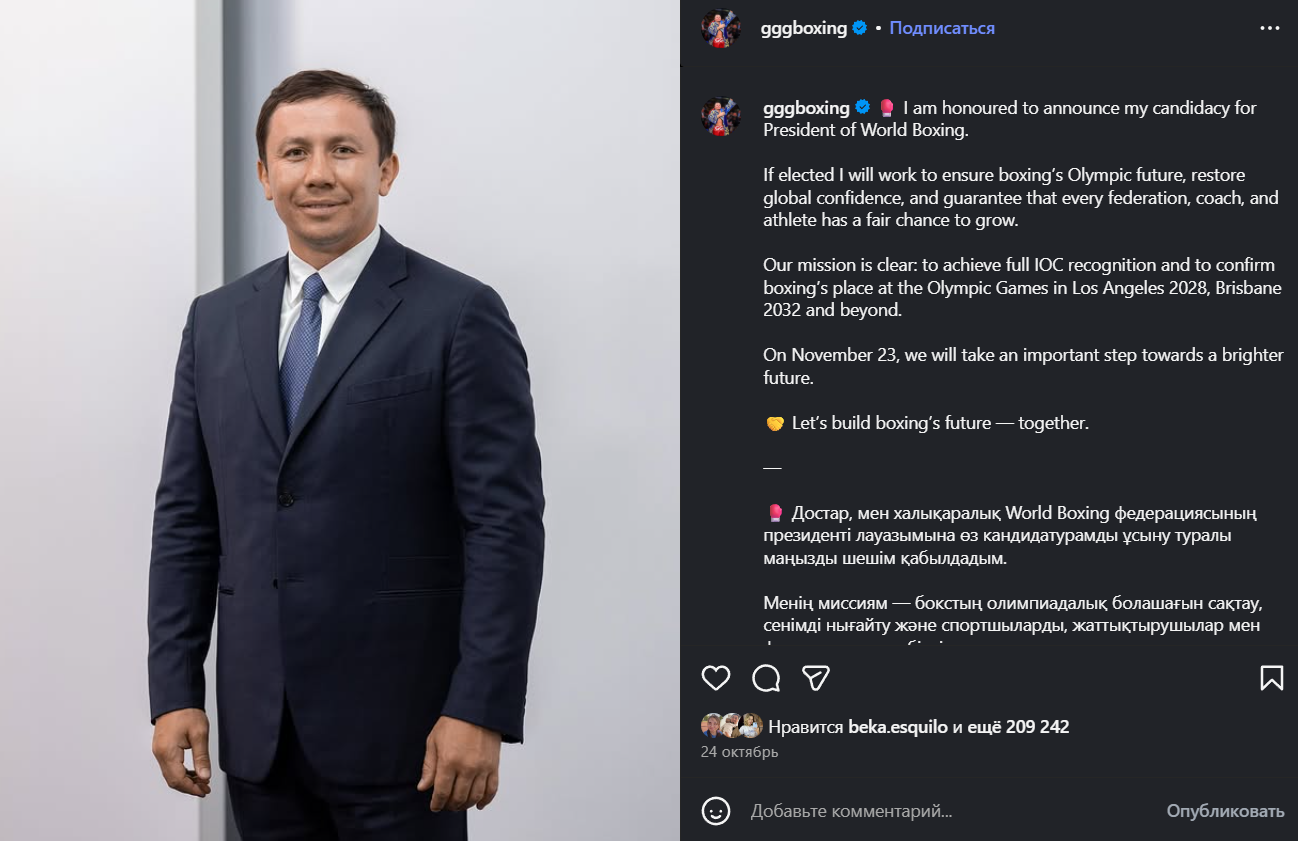This screenshot has width=1298, height=841.
Task: Open emoji picker smiley icon
Action: click(716, 810)
